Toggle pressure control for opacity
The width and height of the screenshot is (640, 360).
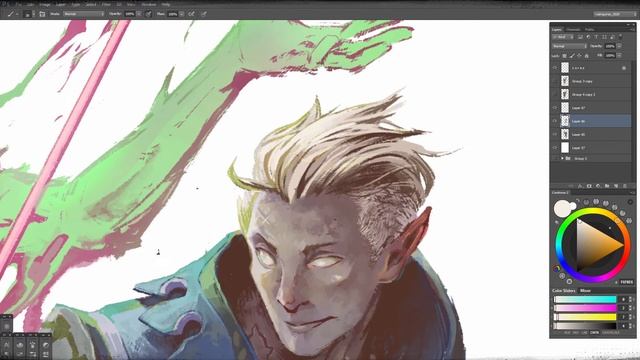click(x=149, y=14)
